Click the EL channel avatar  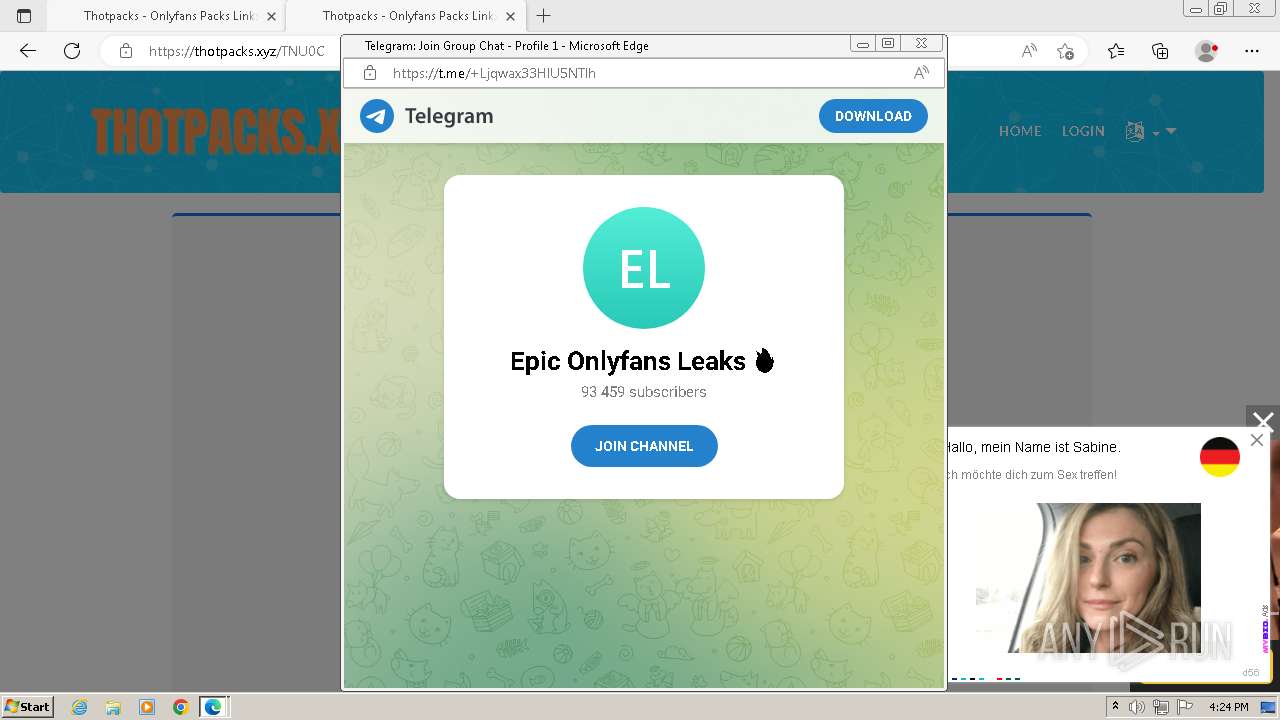(x=644, y=268)
